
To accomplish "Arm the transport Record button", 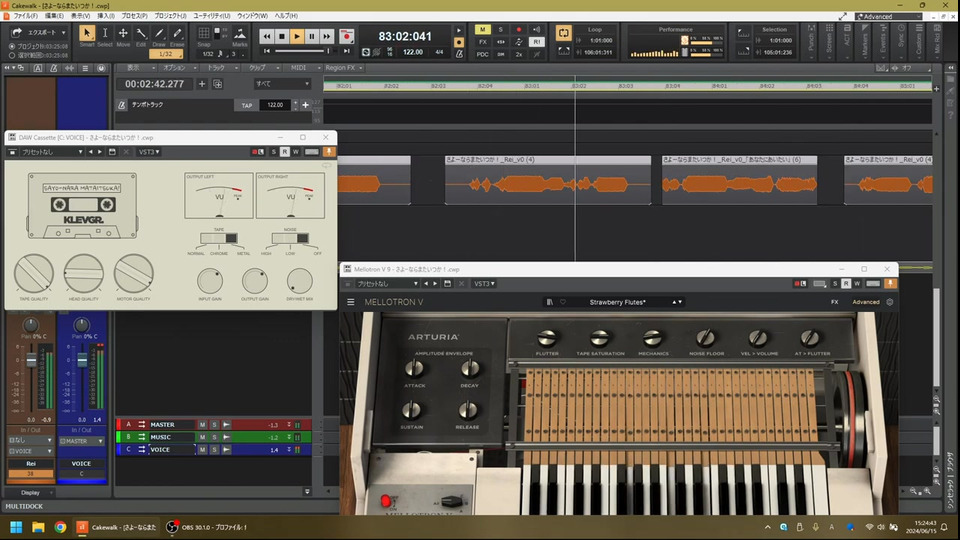I will (347, 37).
